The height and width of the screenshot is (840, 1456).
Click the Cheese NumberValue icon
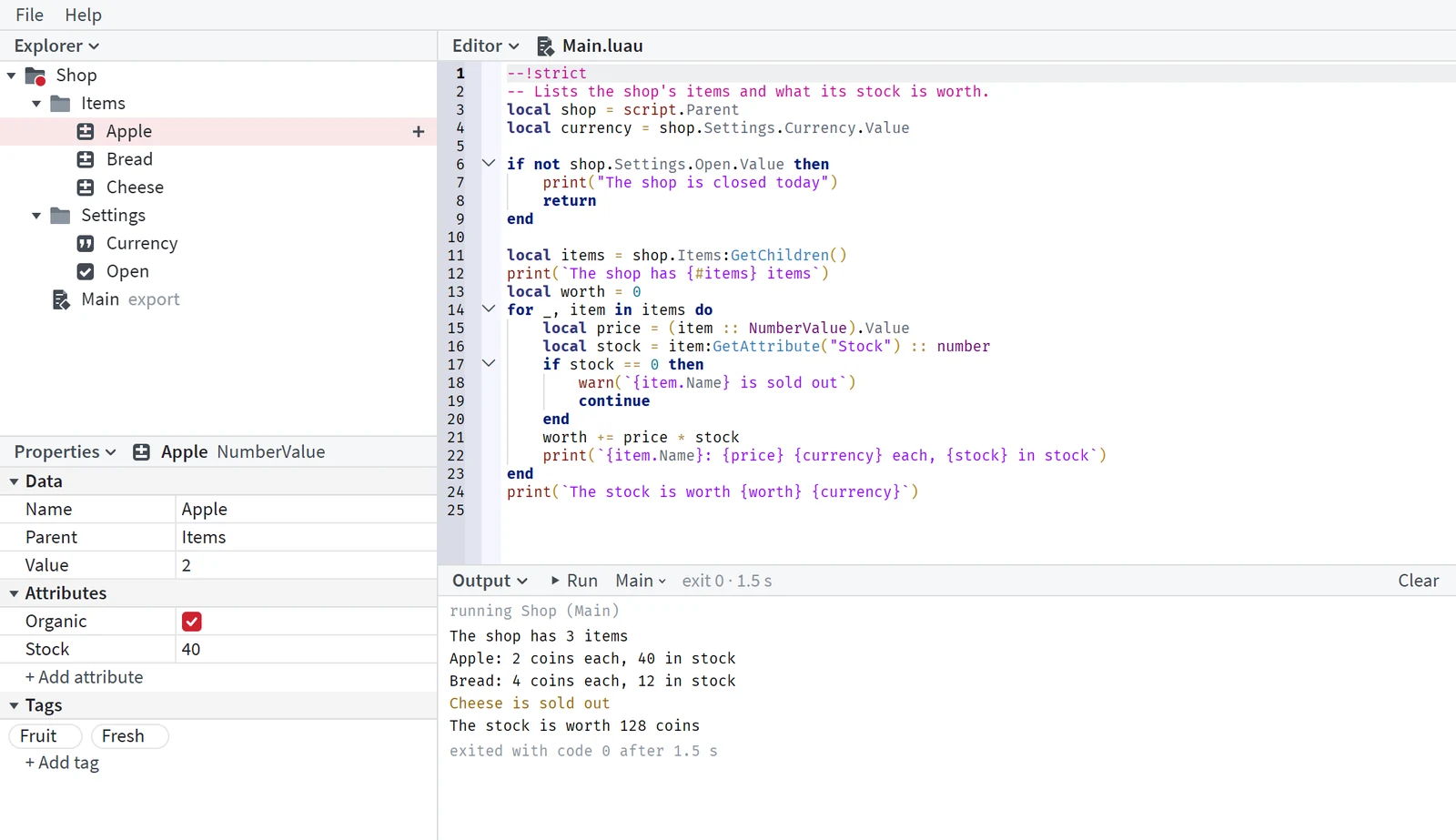point(86,187)
